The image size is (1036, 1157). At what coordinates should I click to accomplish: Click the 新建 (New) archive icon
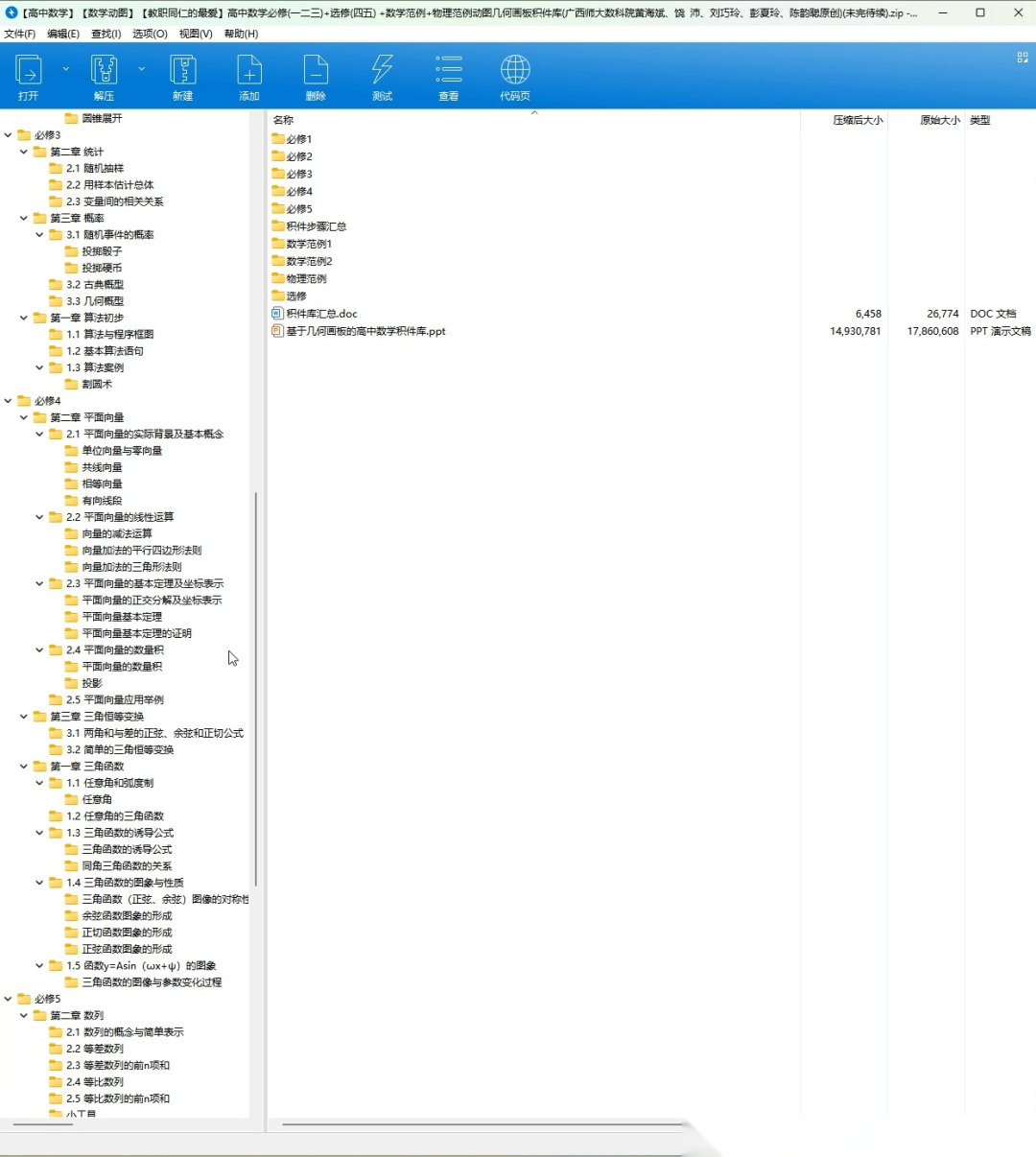pos(182,71)
